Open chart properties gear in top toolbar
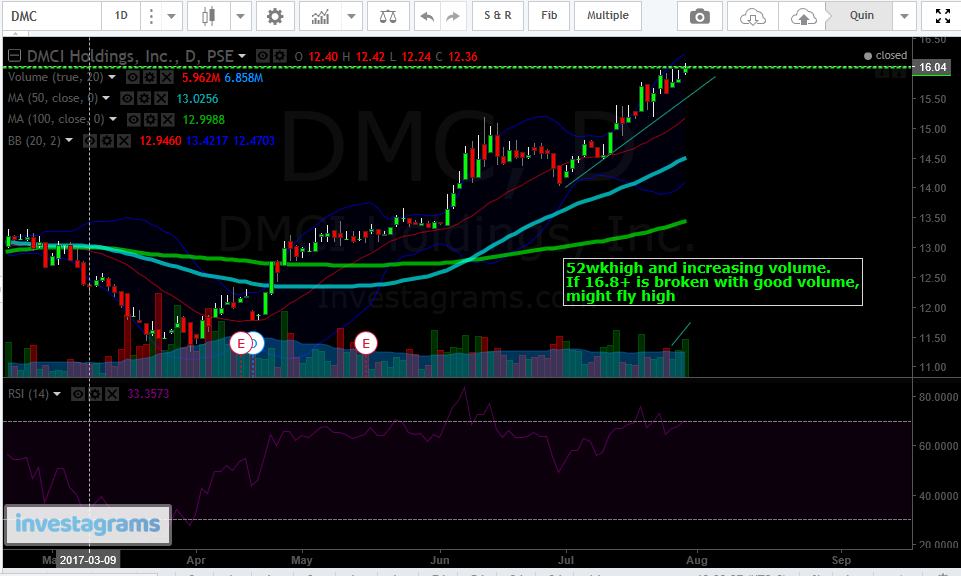961x576 pixels. 275,16
